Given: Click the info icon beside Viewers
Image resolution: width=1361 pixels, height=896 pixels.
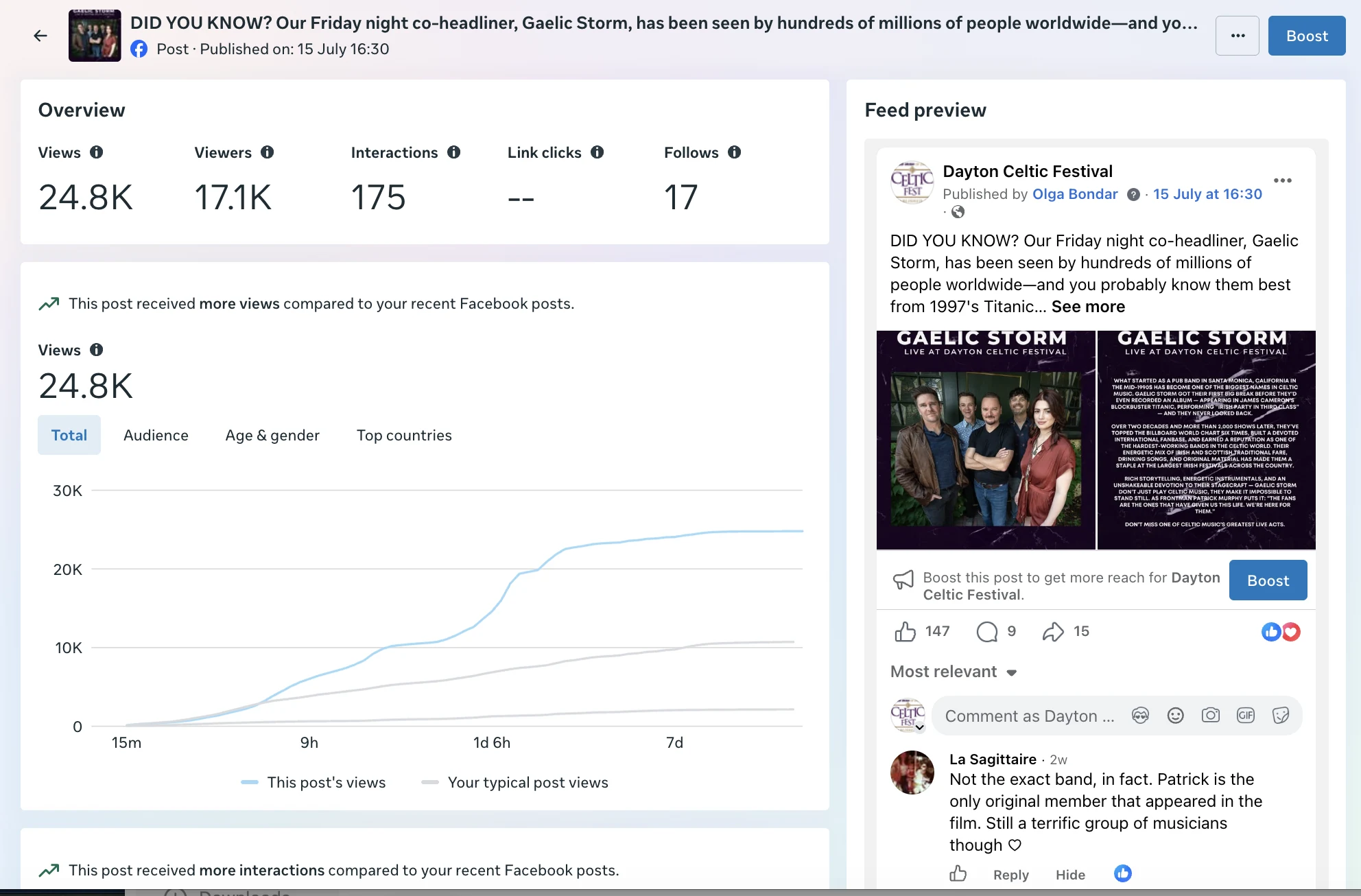Looking at the screenshot, I should (268, 152).
